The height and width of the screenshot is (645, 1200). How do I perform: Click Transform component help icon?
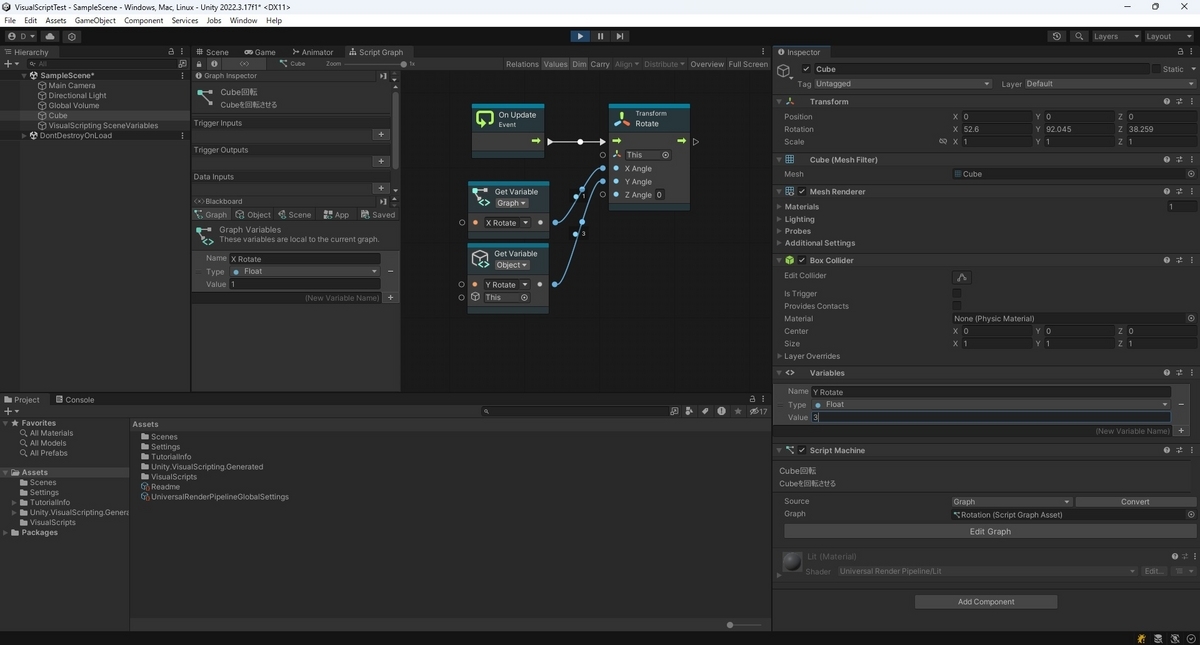pos(1167,101)
